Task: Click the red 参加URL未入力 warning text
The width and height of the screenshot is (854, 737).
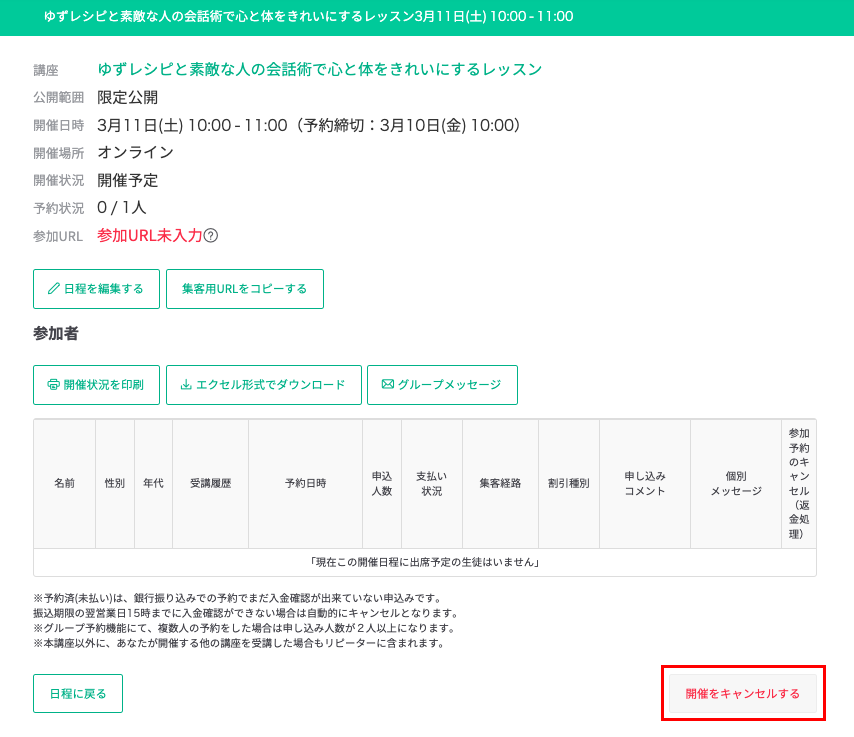Action: (150, 235)
